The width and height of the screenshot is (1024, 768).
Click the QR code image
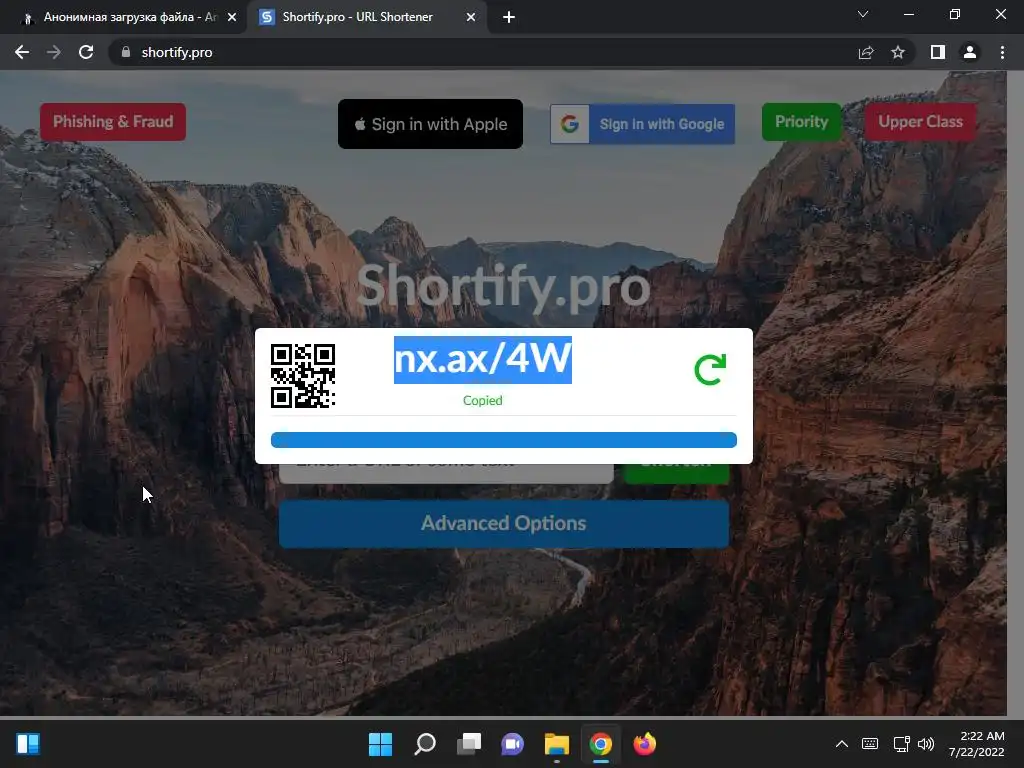303,376
